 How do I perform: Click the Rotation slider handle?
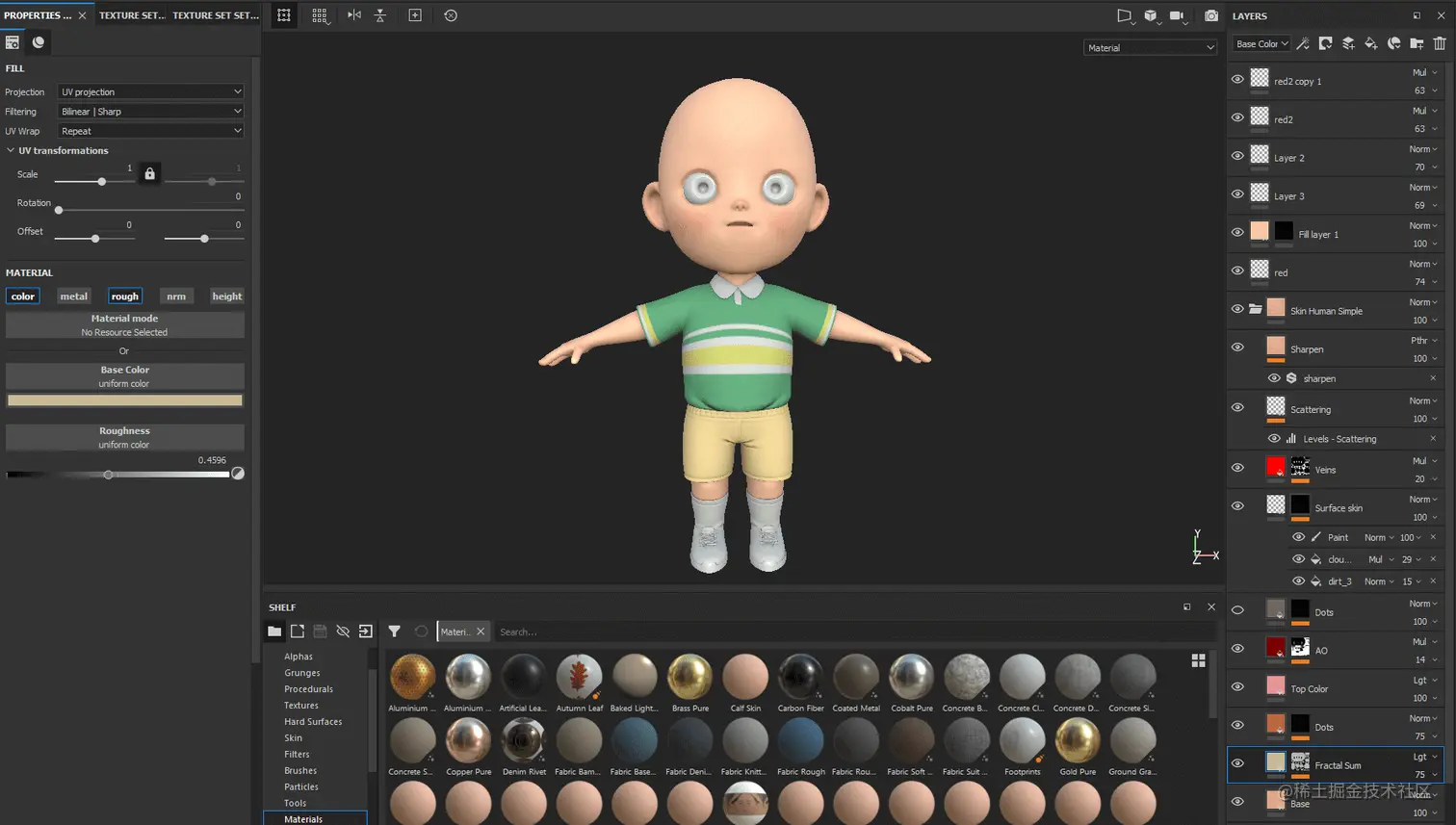coord(59,210)
